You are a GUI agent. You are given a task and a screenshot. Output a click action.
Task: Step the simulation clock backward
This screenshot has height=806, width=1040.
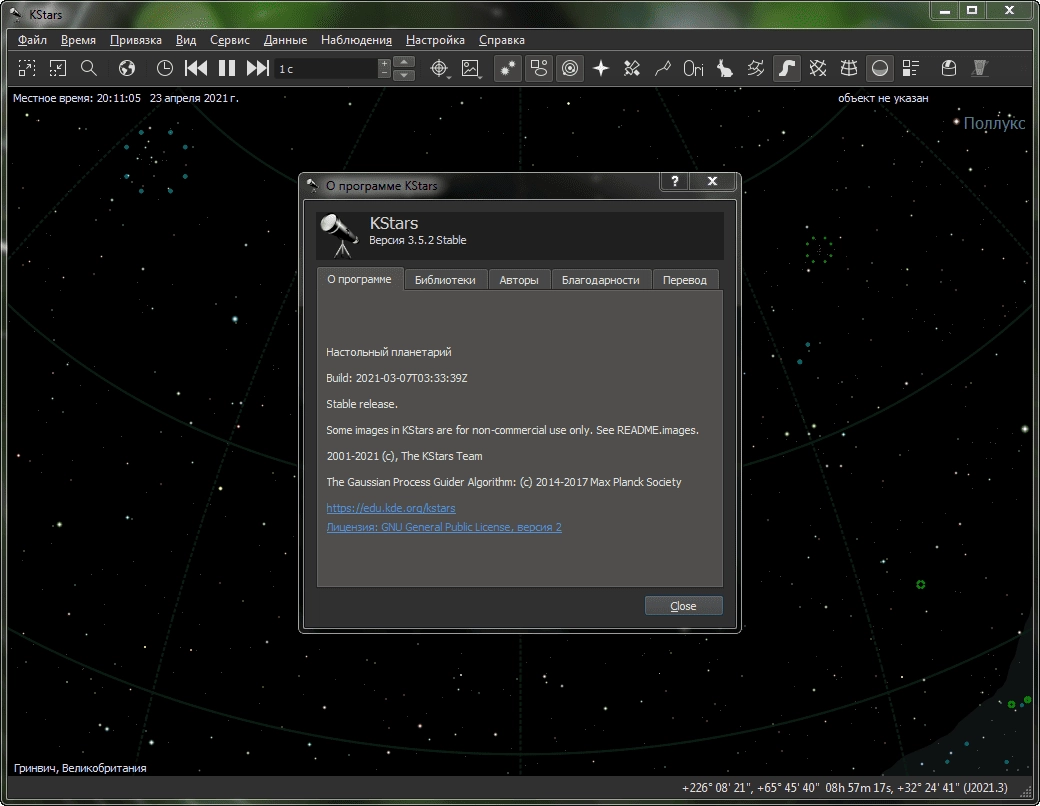[x=196, y=68]
